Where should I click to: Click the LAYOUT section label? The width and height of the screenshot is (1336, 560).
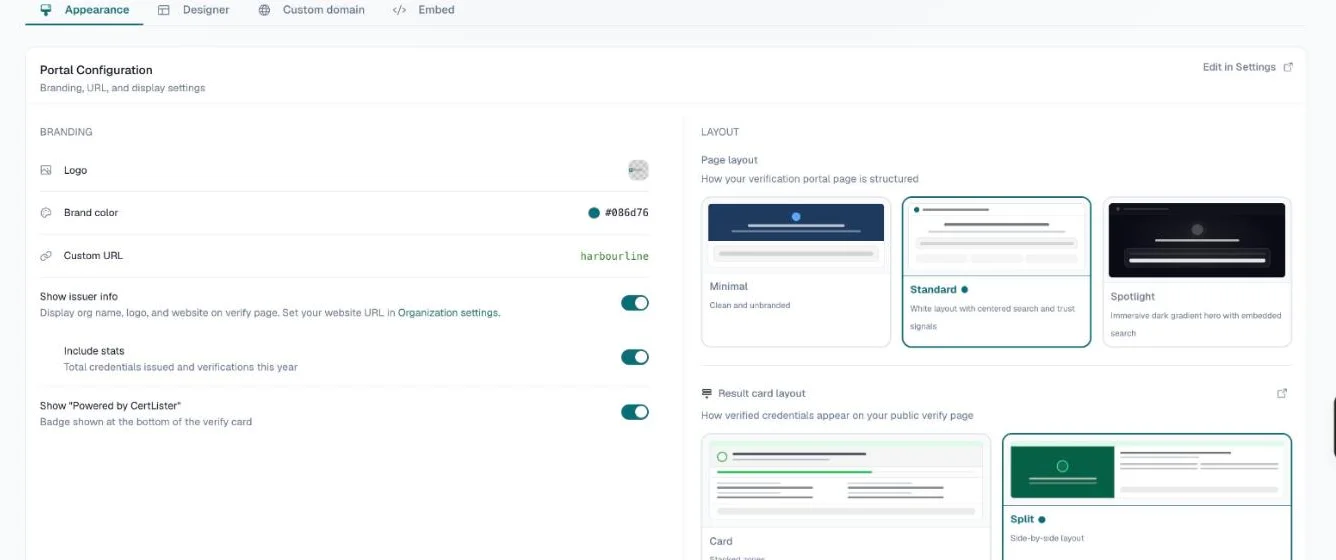pyautogui.click(x=720, y=132)
